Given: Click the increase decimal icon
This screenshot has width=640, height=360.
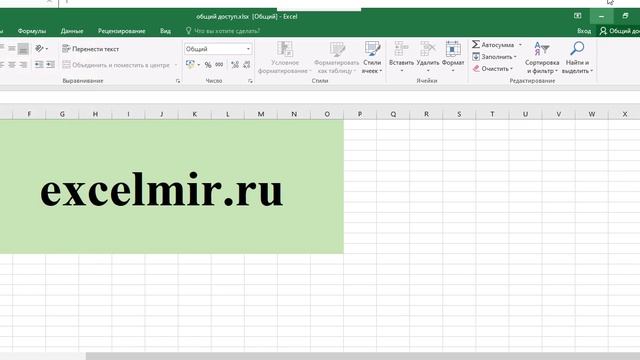Looking at the screenshot, I should (235, 64).
